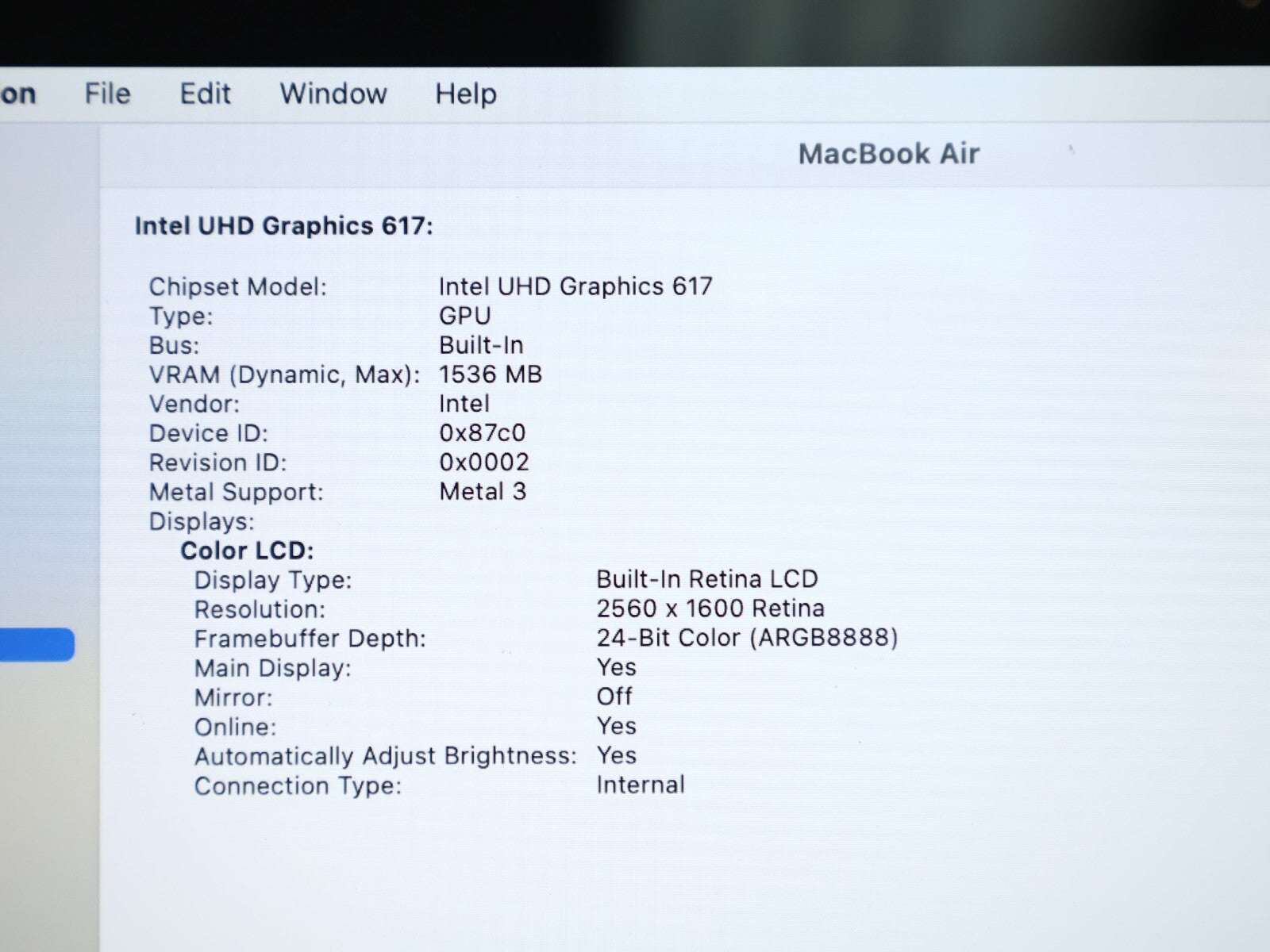This screenshot has height=952, width=1270.
Task: Select the Resolution value 2560 x 1600 Retina
Action: [x=710, y=608]
